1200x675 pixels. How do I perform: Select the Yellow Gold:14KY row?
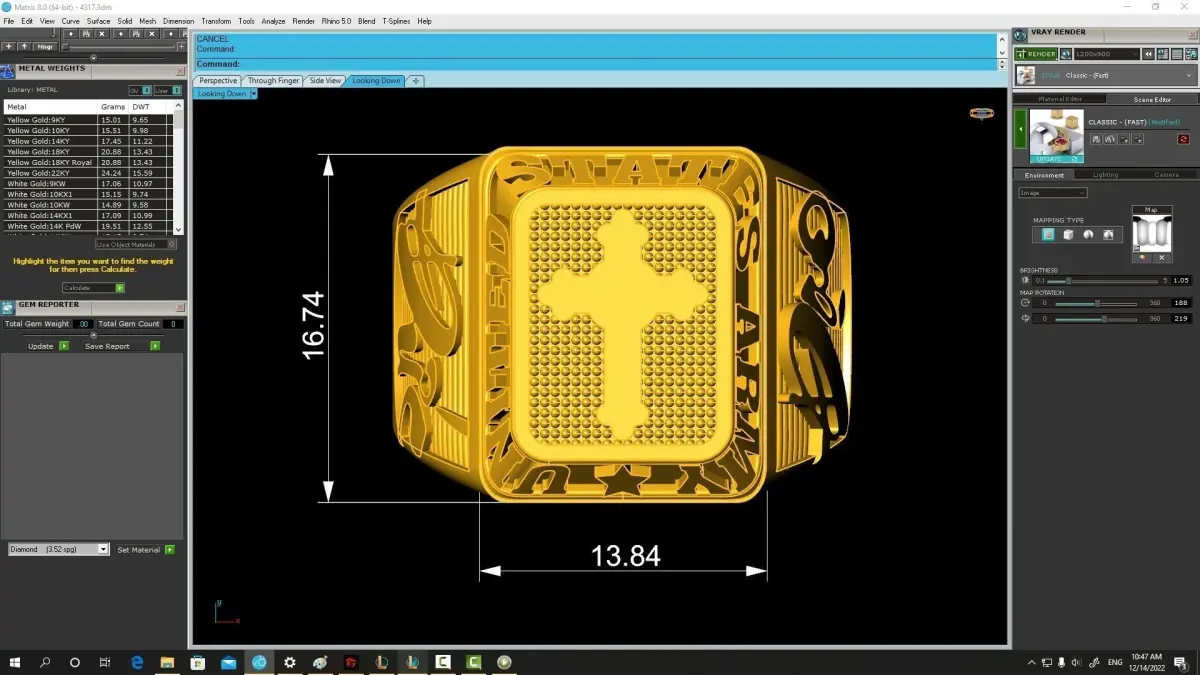click(88, 141)
